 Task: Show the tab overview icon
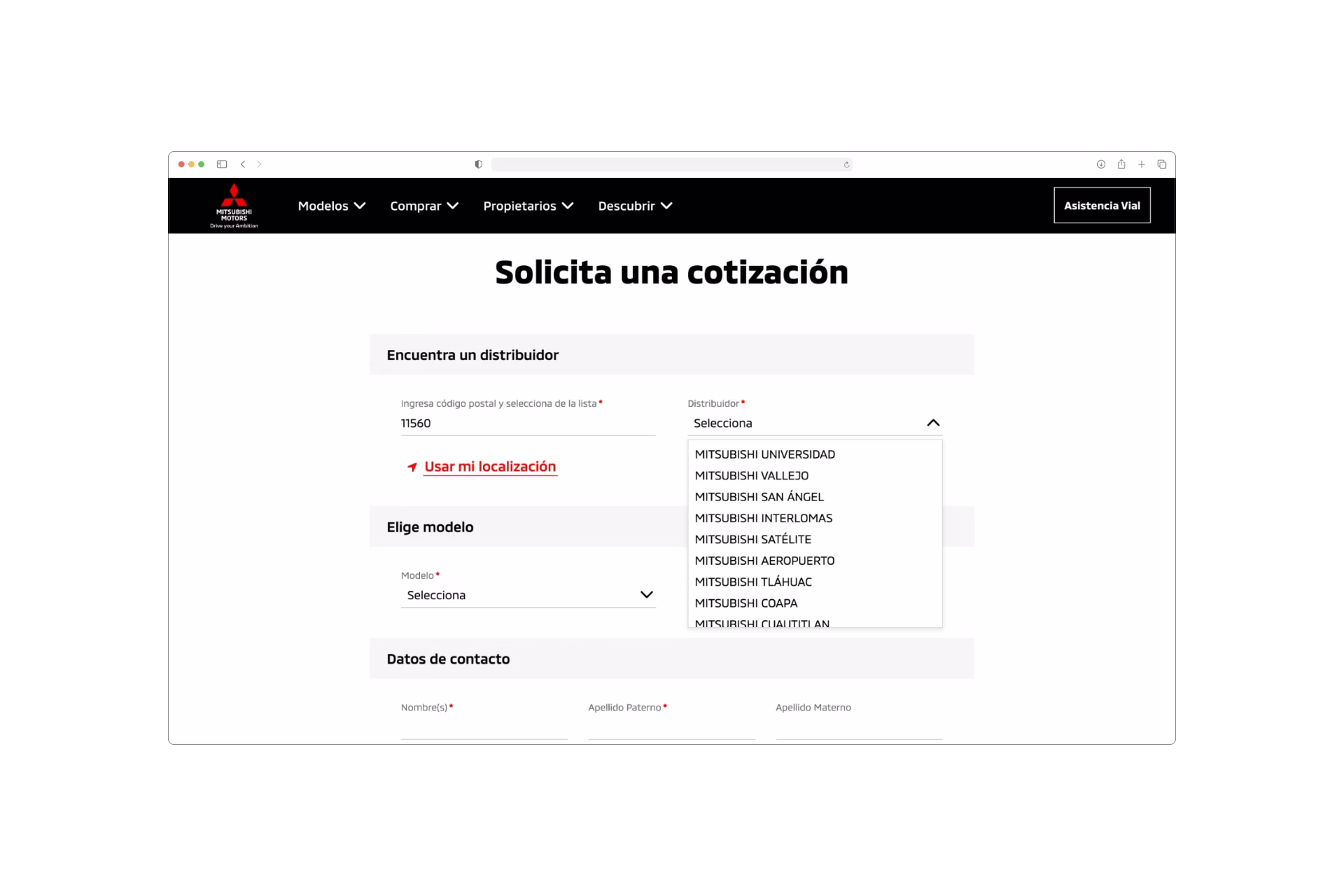(x=1162, y=164)
